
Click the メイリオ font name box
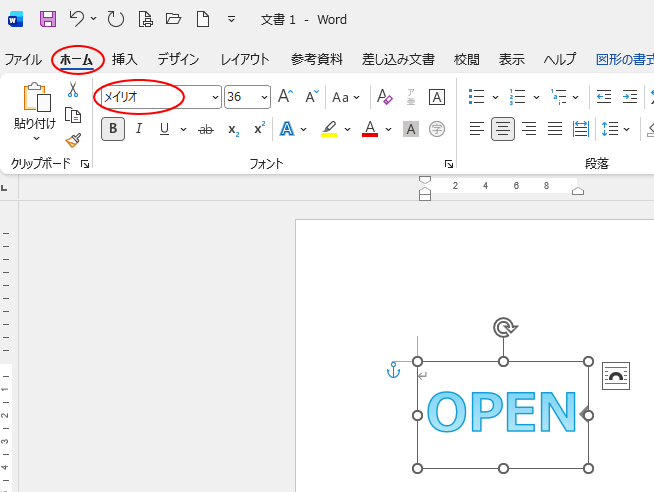click(x=156, y=97)
